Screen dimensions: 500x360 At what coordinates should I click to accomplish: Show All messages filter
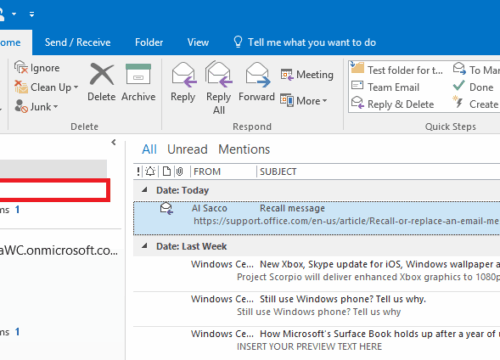click(149, 149)
